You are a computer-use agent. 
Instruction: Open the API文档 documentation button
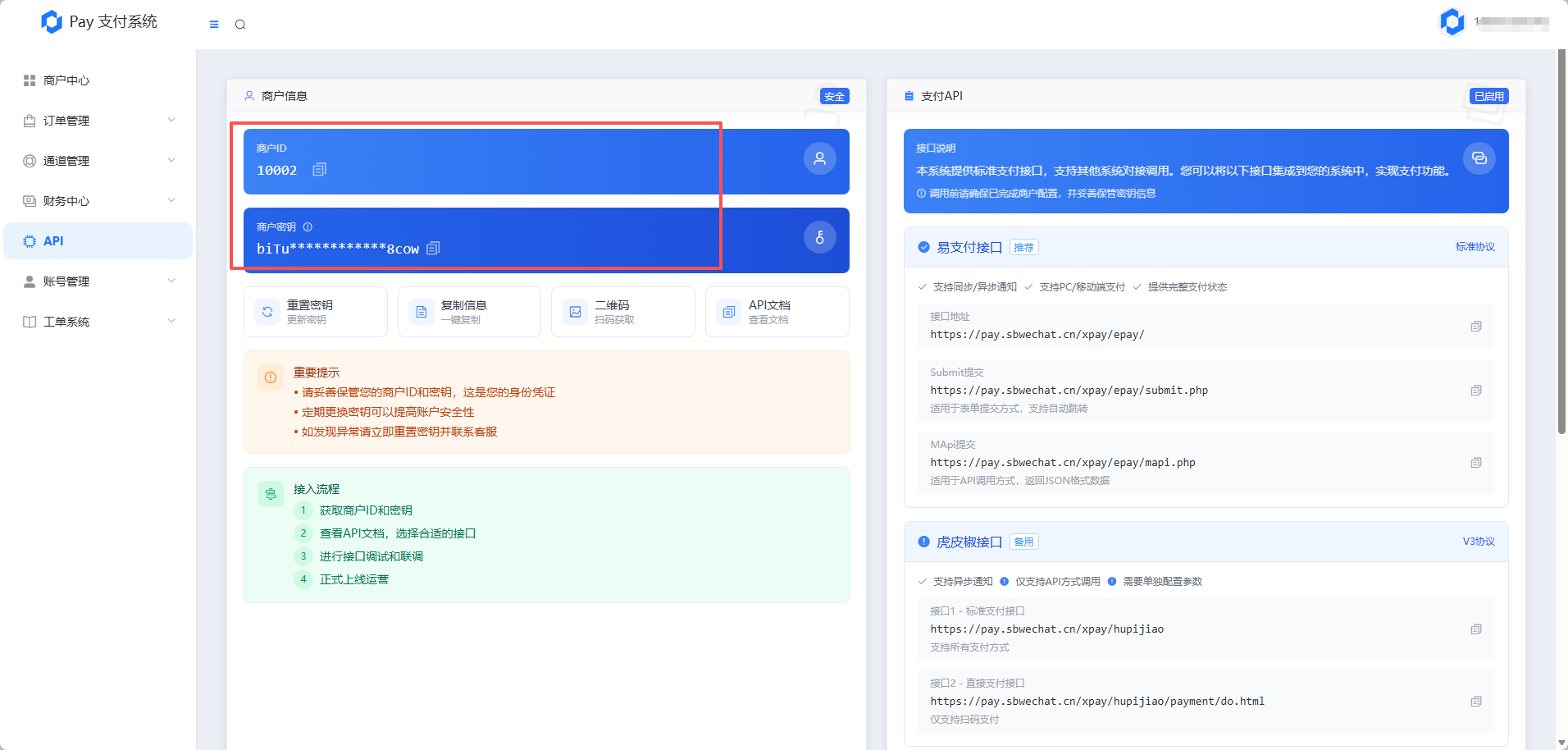[x=777, y=312]
